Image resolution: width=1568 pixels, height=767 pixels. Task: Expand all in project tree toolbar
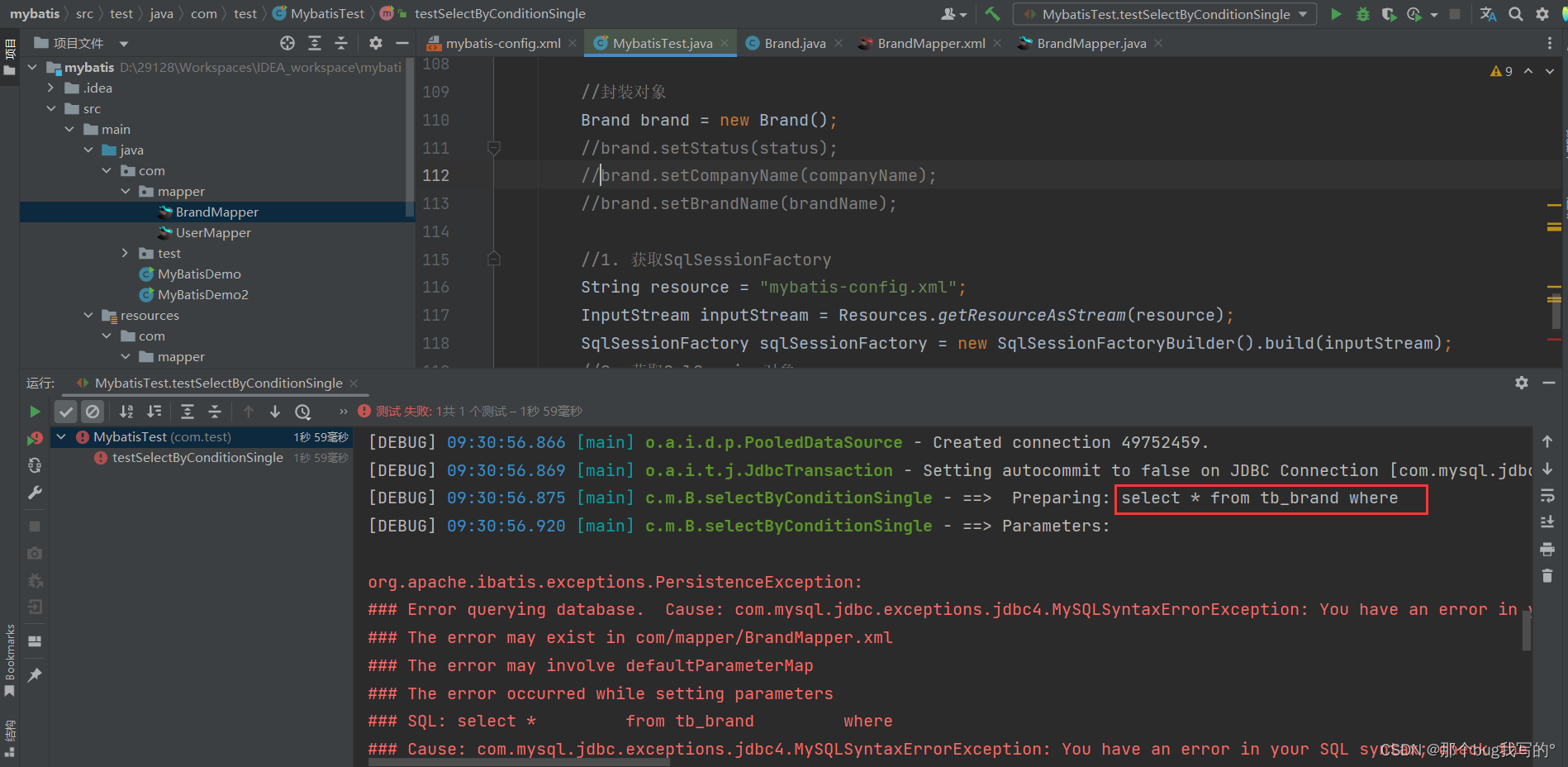[315, 43]
